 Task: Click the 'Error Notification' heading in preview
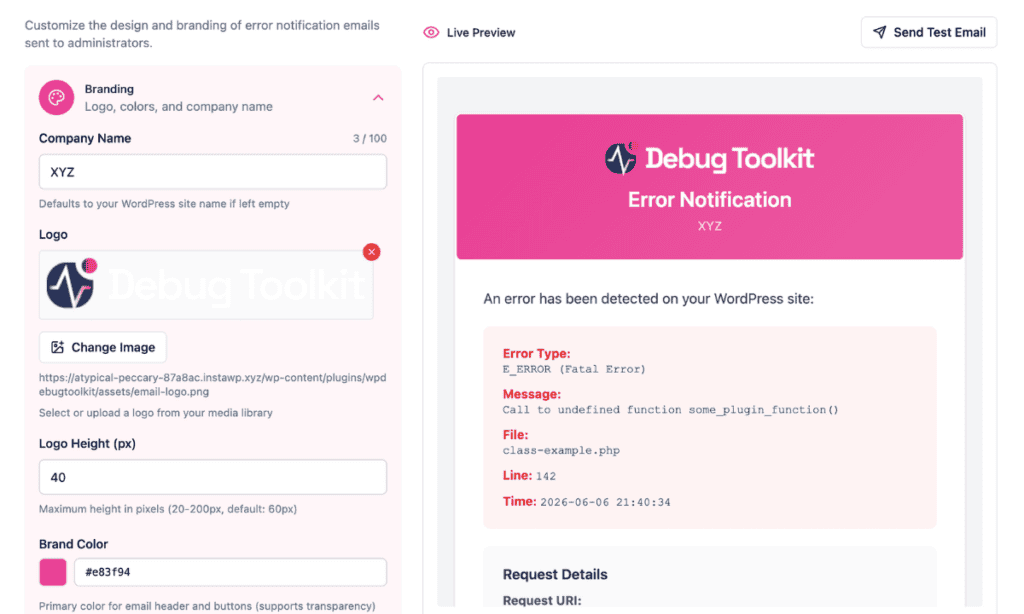[x=709, y=200]
